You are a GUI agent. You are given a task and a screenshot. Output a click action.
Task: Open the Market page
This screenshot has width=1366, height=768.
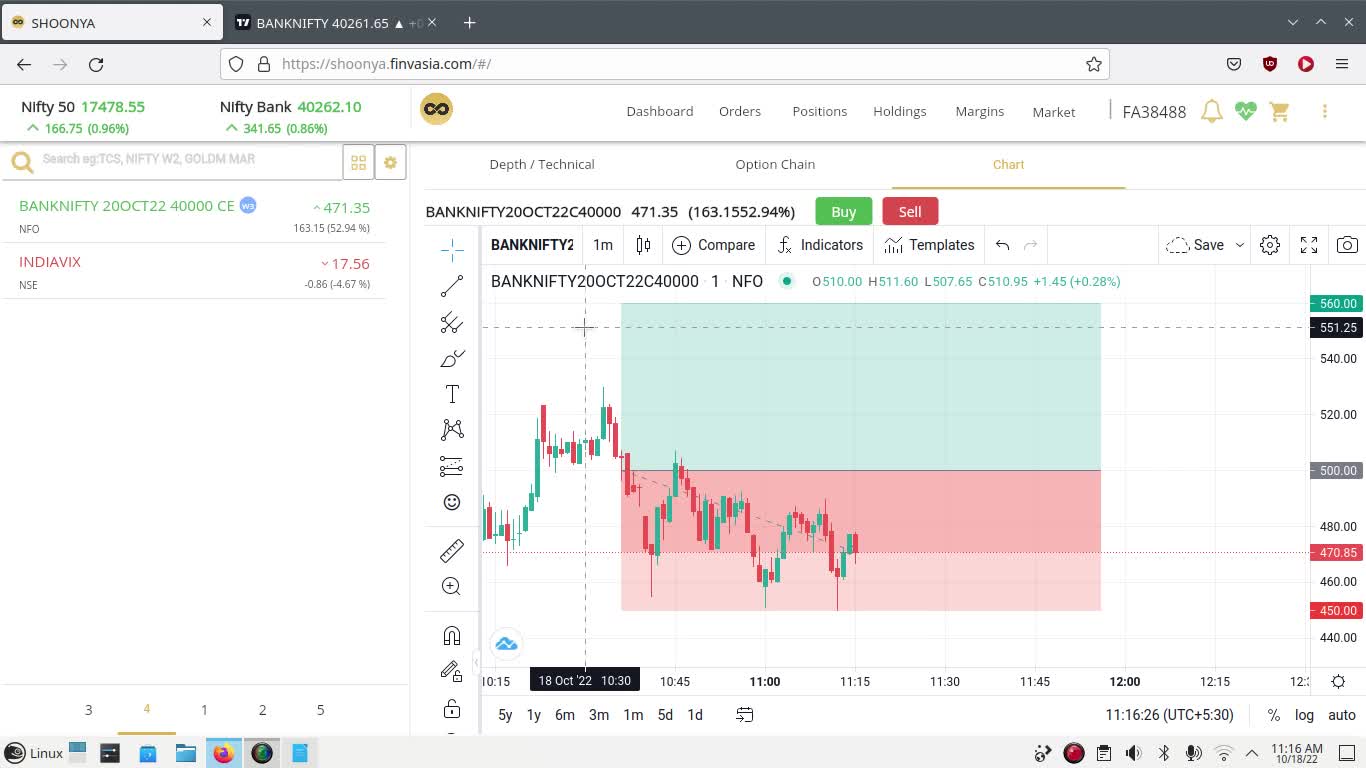click(1054, 112)
